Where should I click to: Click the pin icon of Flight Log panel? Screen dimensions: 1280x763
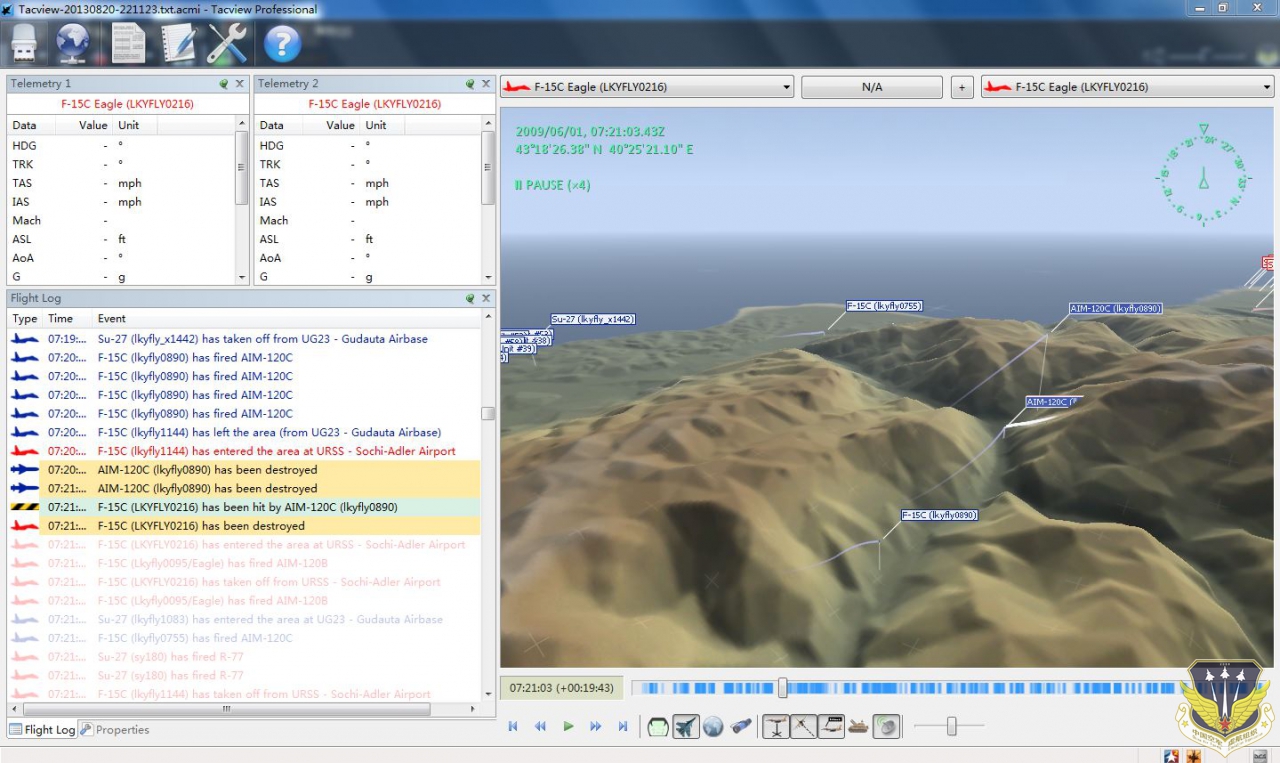[x=470, y=298]
